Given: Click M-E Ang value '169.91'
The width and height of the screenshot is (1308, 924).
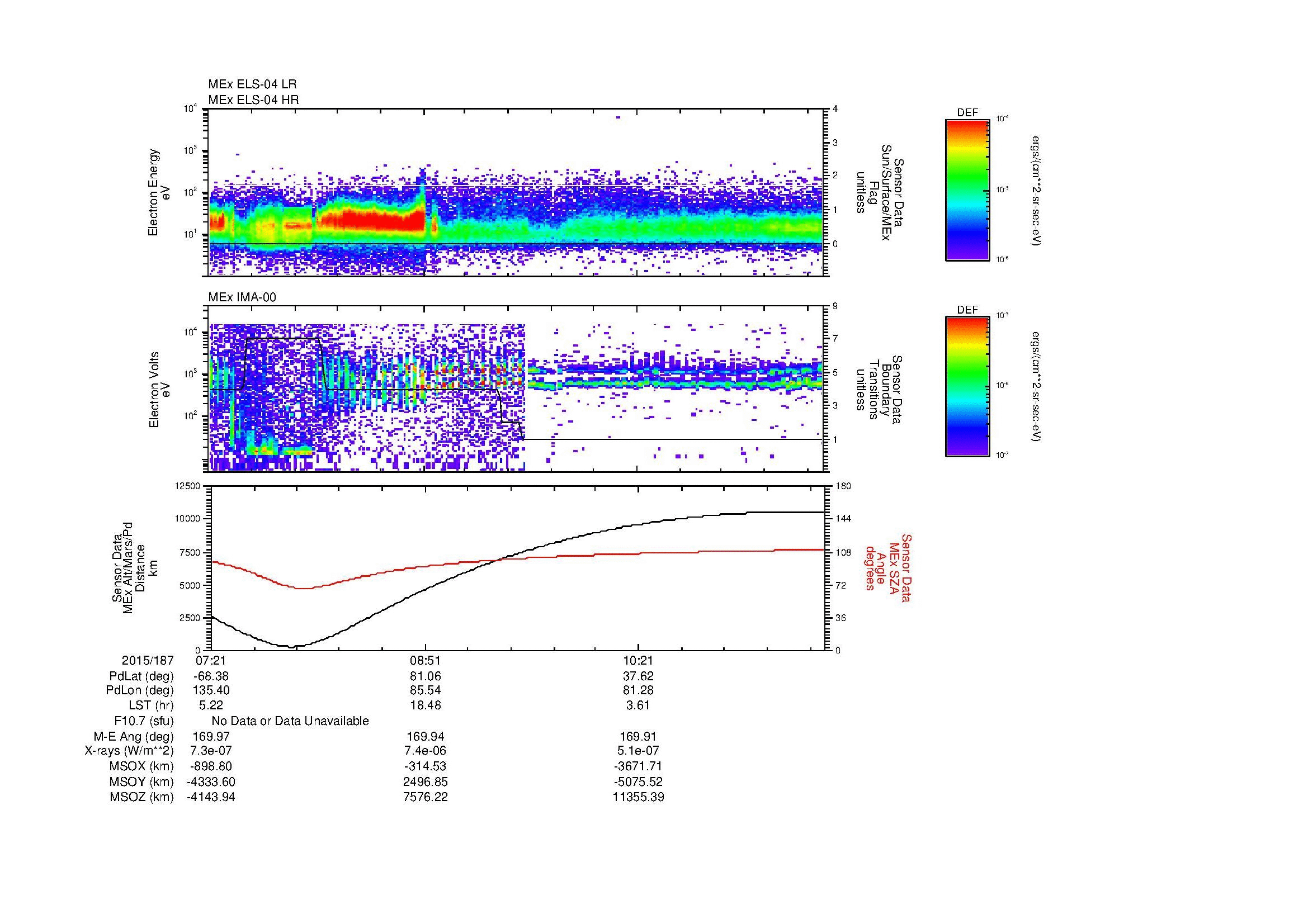Looking at the screenshot, I should pos(639,736).
